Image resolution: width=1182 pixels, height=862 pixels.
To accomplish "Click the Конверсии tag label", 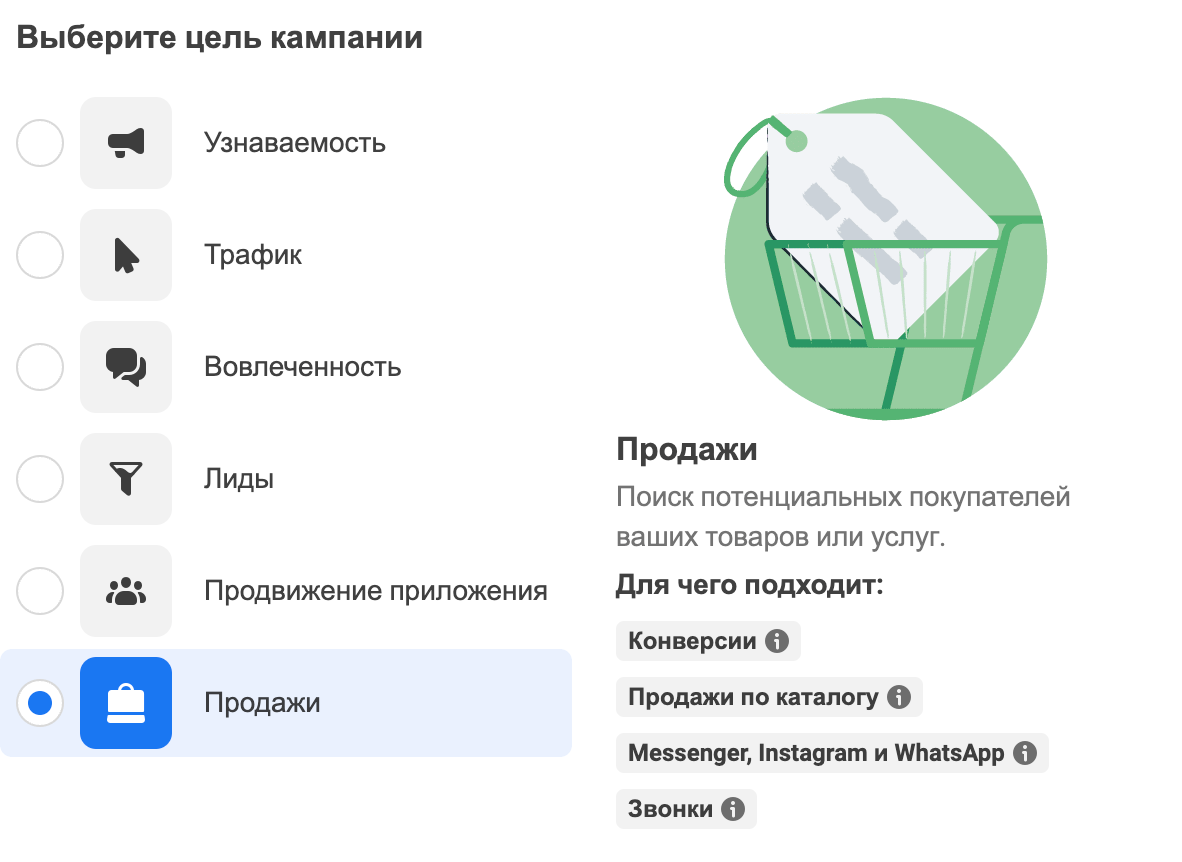I will click(692, 641).
